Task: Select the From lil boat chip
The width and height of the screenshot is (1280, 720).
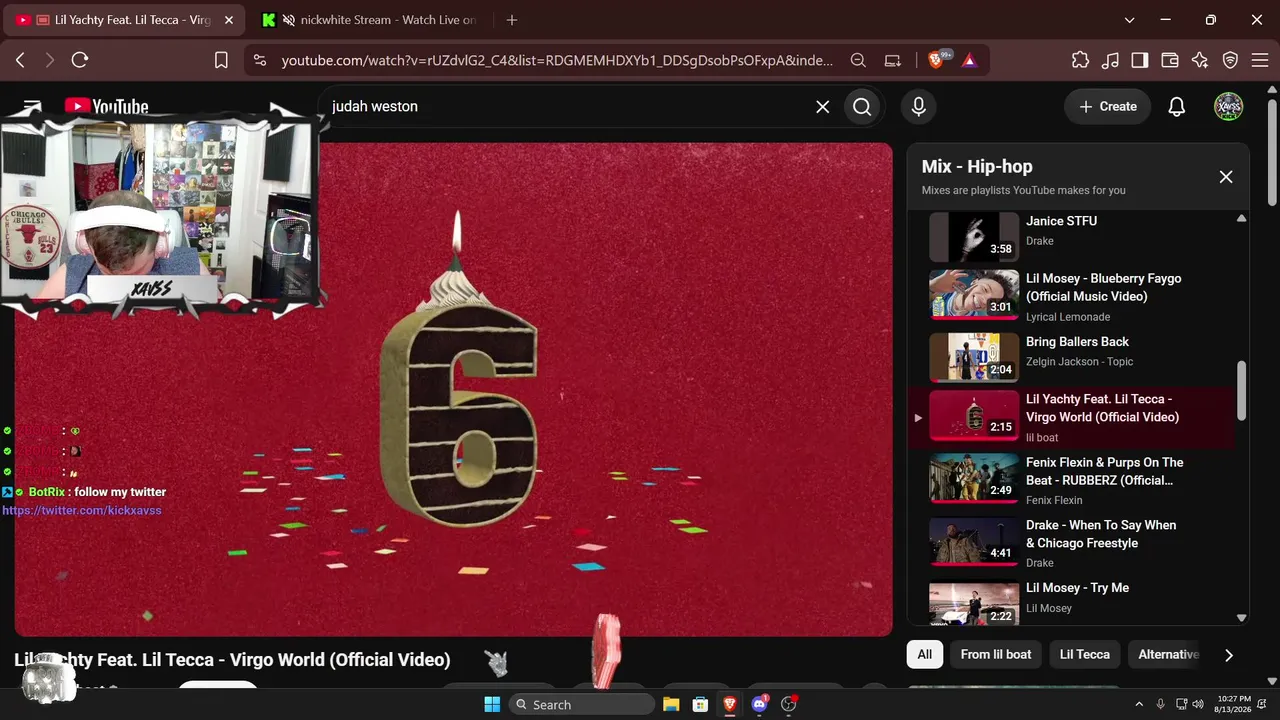Action: click(996, 654)
